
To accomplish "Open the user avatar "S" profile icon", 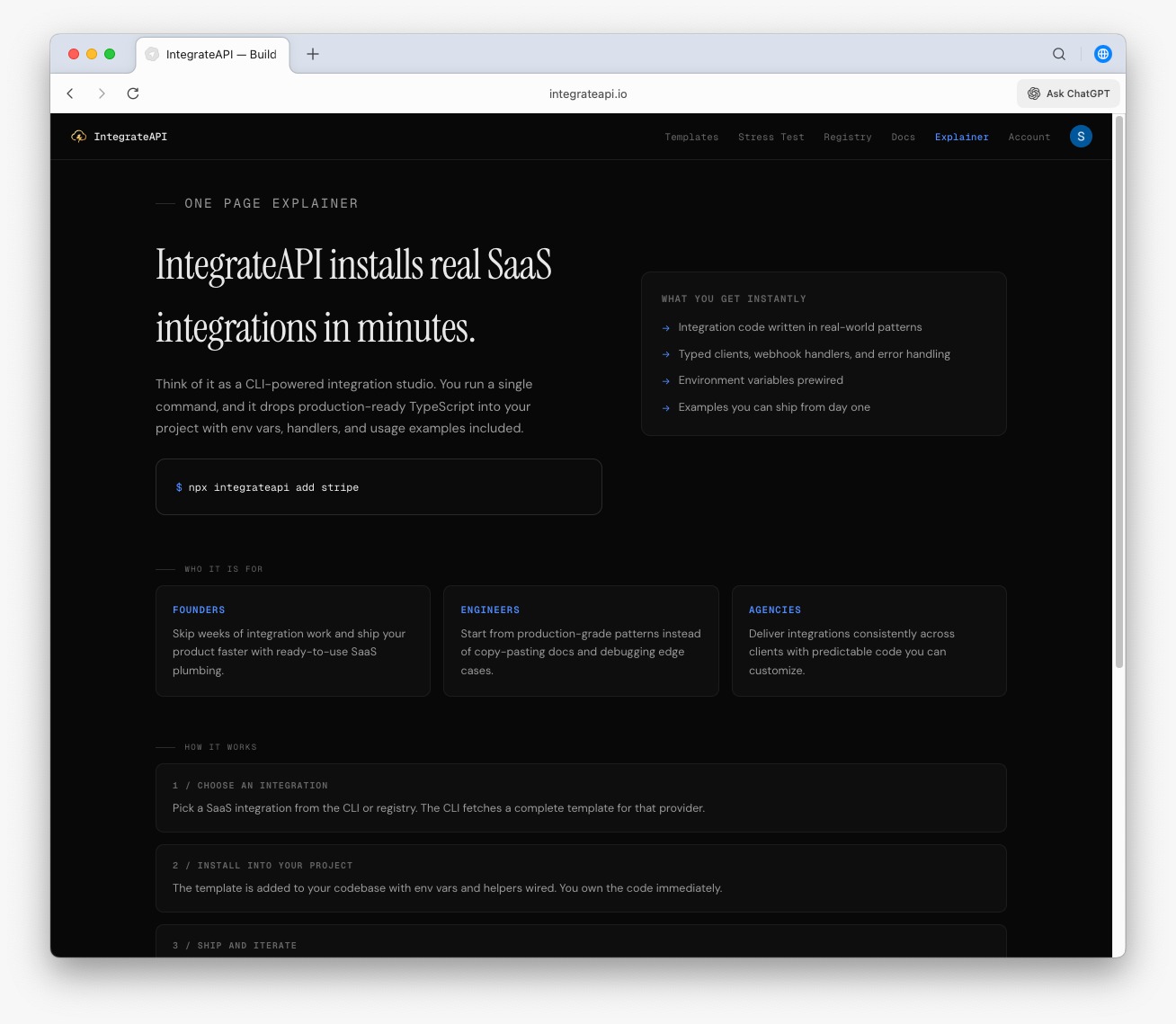I will point(1081,137).
